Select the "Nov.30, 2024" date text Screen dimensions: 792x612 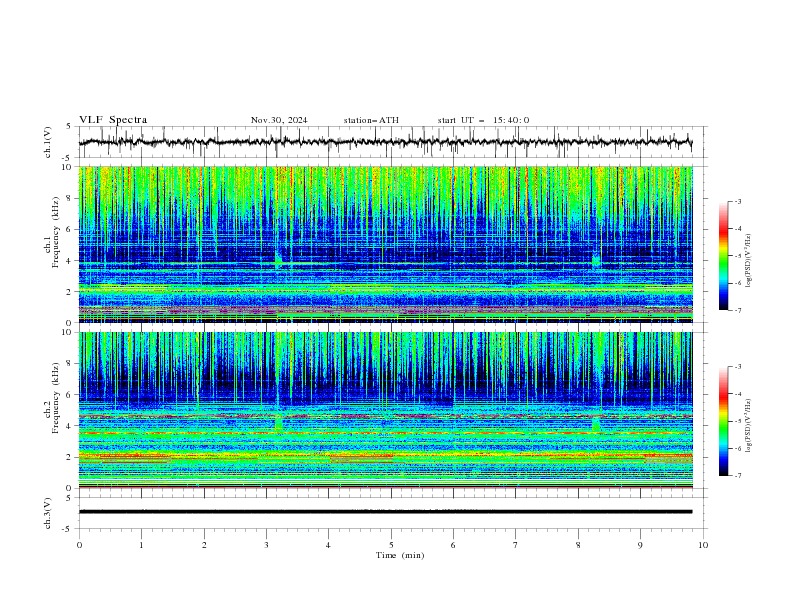click(279, 120)
